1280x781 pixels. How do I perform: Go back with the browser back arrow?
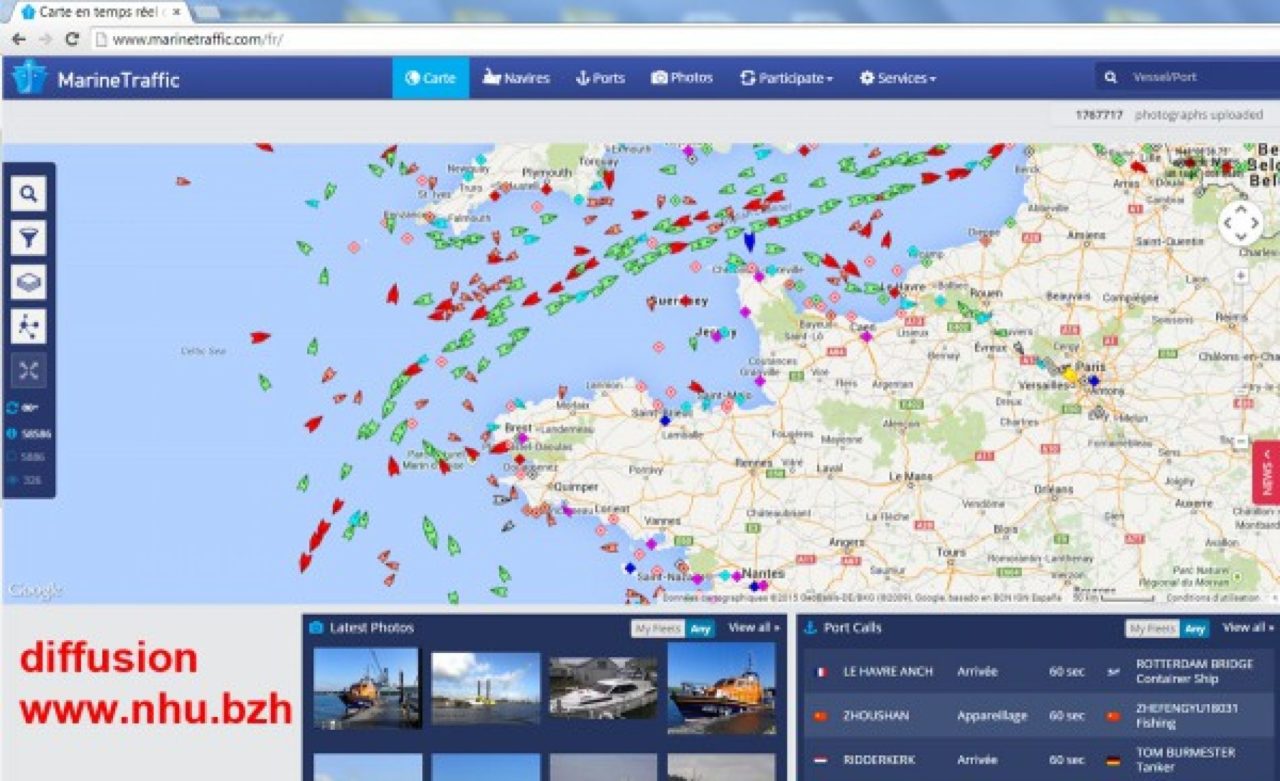pyautogui.click(x=18, y=39)
